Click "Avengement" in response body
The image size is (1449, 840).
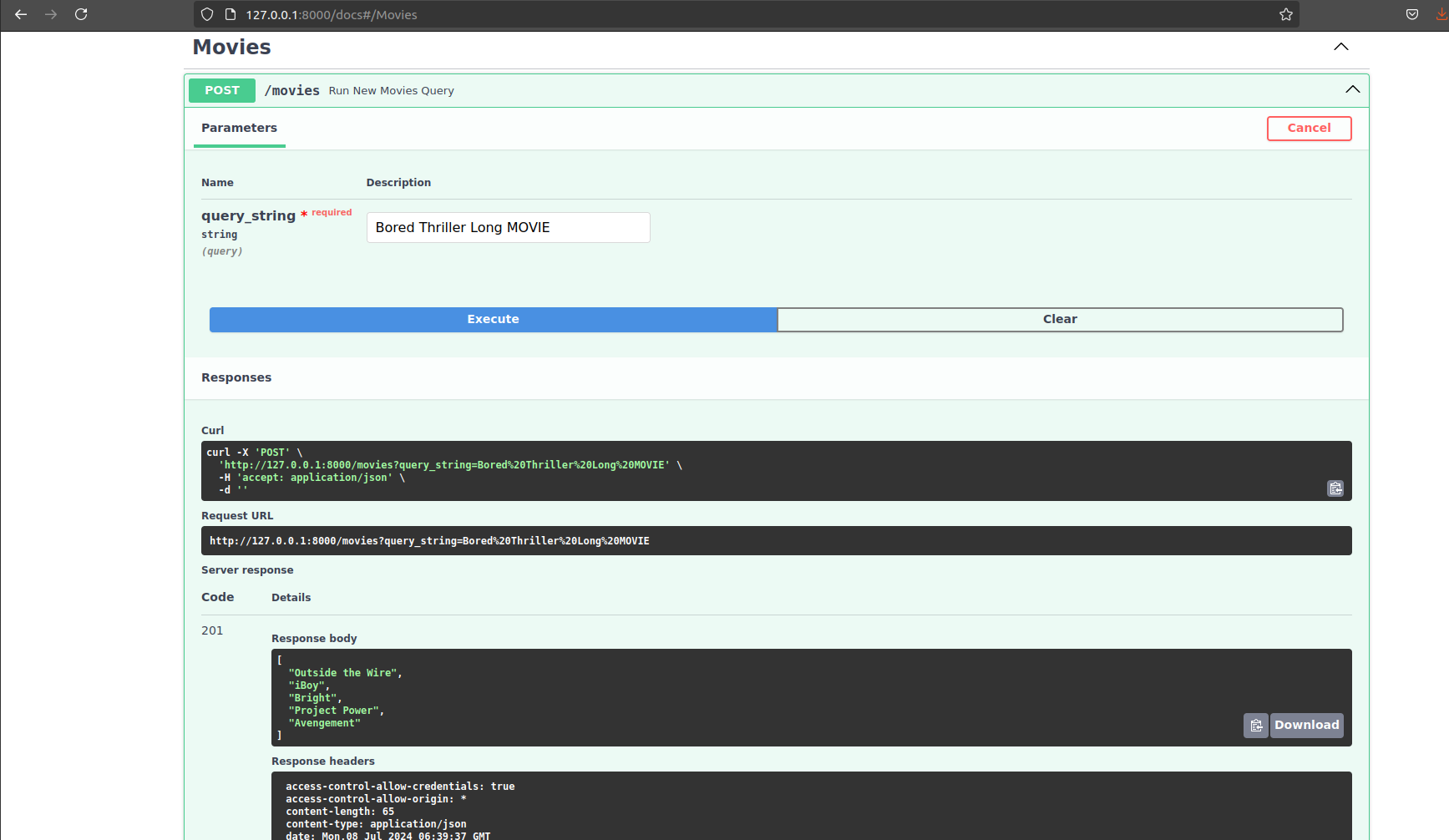pyautogui.click(x=325, y=723)
